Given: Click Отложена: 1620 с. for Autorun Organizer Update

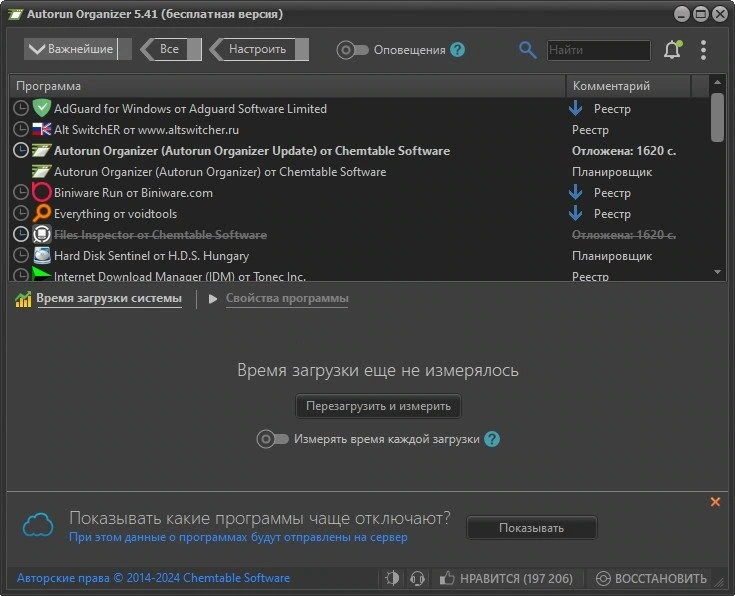Looking at the screenshot, I should (x=624, y=151).
